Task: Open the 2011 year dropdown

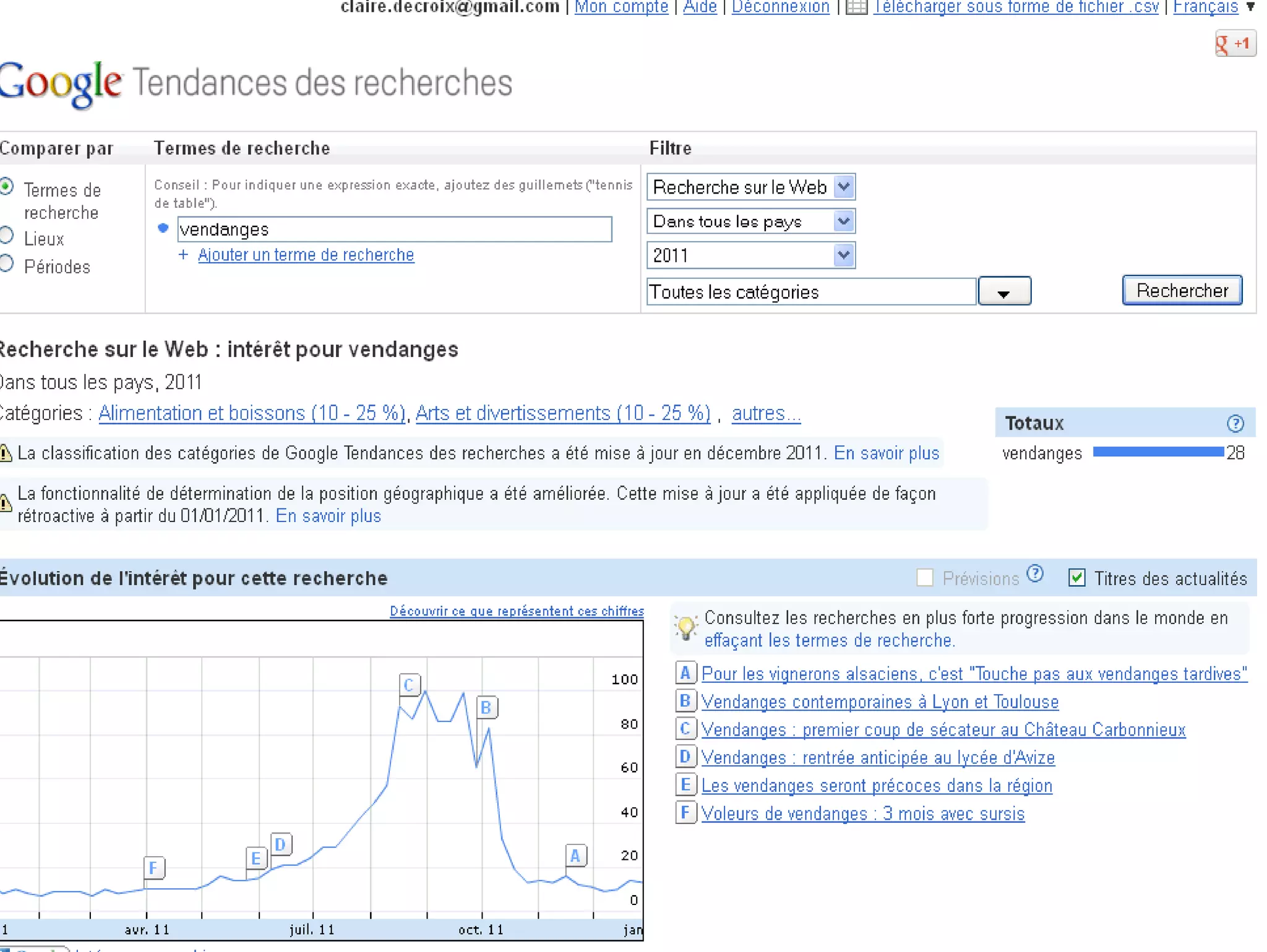Action: [751, 255]
